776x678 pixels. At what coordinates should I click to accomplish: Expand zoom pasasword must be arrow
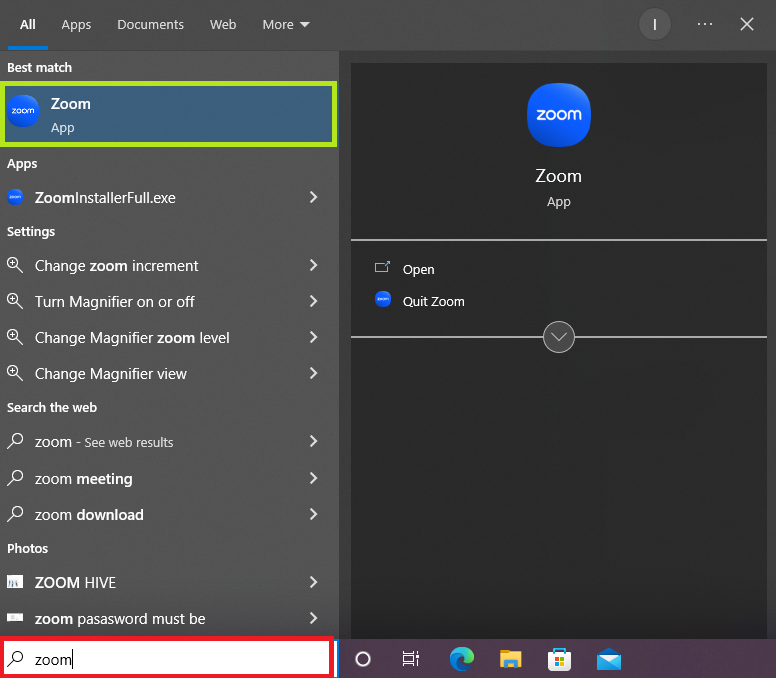[313, 618]
